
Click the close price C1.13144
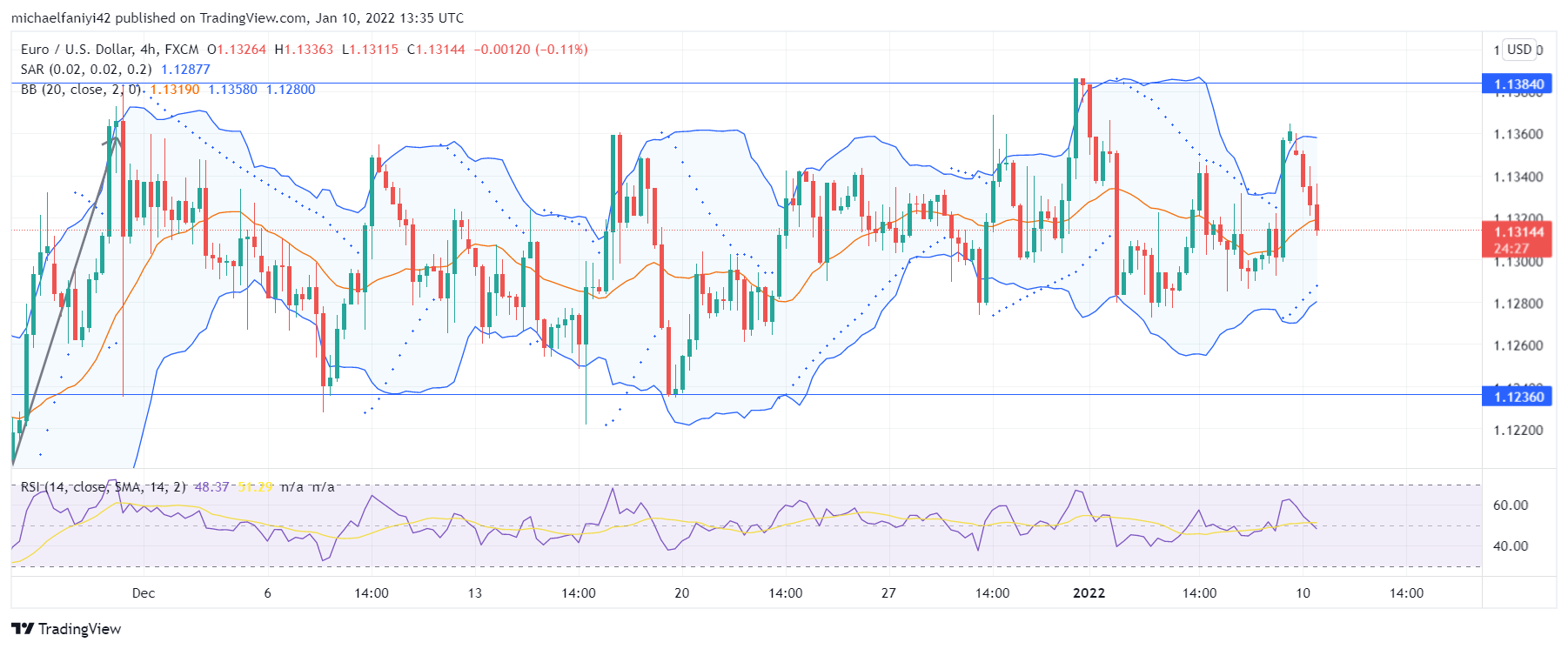tap(436, 50)
